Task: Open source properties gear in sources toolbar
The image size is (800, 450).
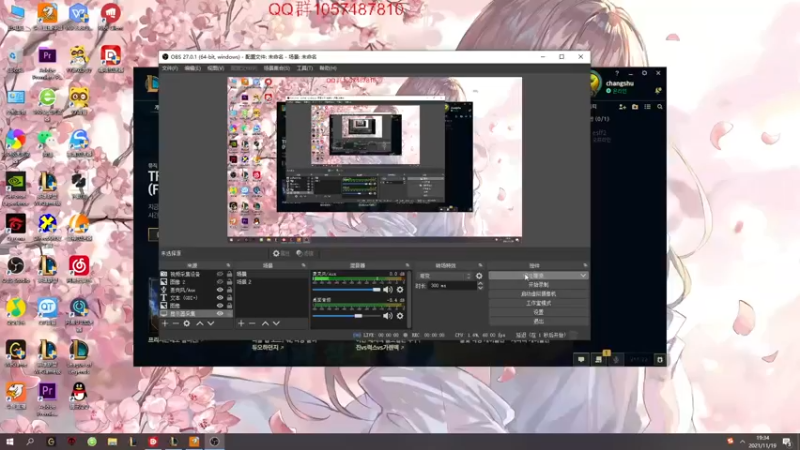Action: [187, 323]
